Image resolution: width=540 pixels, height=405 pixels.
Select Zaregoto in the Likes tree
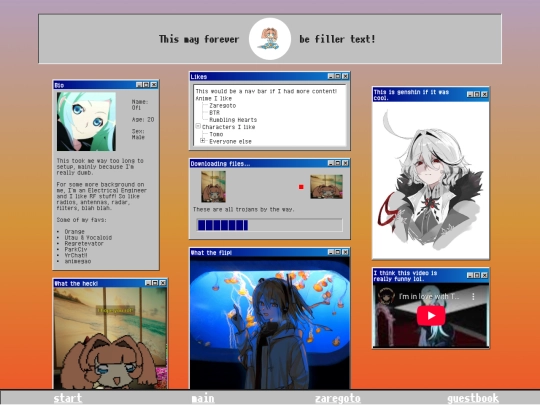(222, 106)
